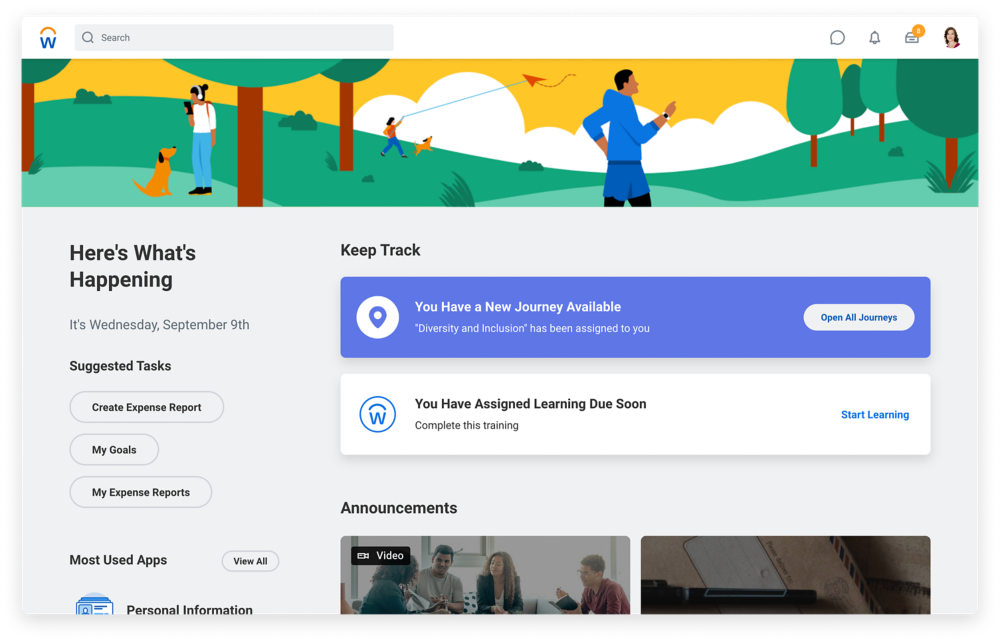Click into the Search field
The height and width of the screenshot is (642, 1000).
point(240,38)
